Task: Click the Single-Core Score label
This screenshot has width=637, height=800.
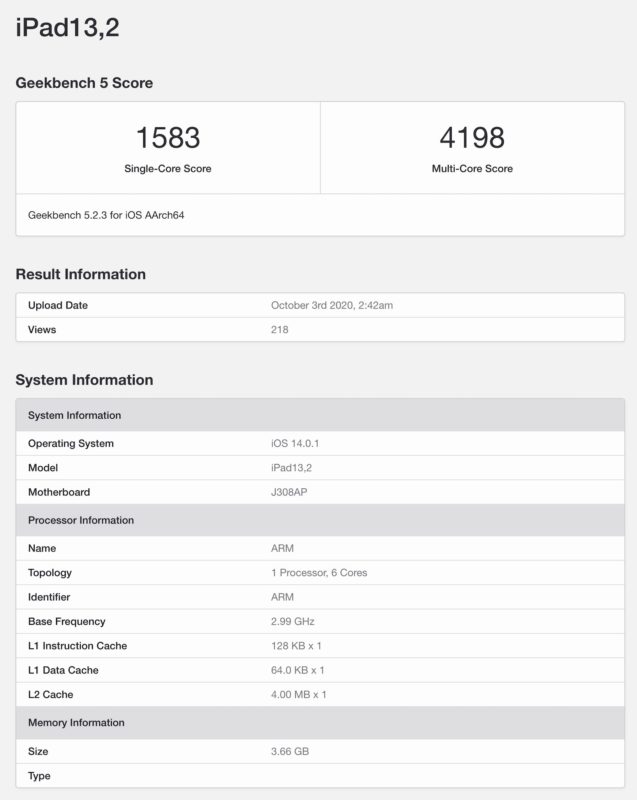Action: point(168,168)
